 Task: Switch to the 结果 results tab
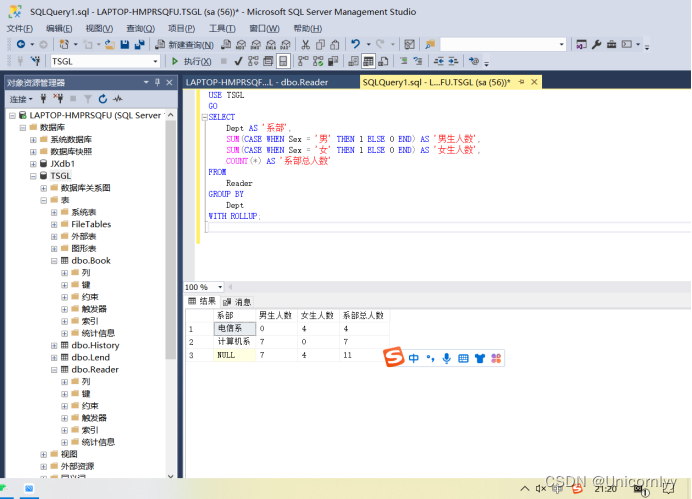tap(202, 301)
